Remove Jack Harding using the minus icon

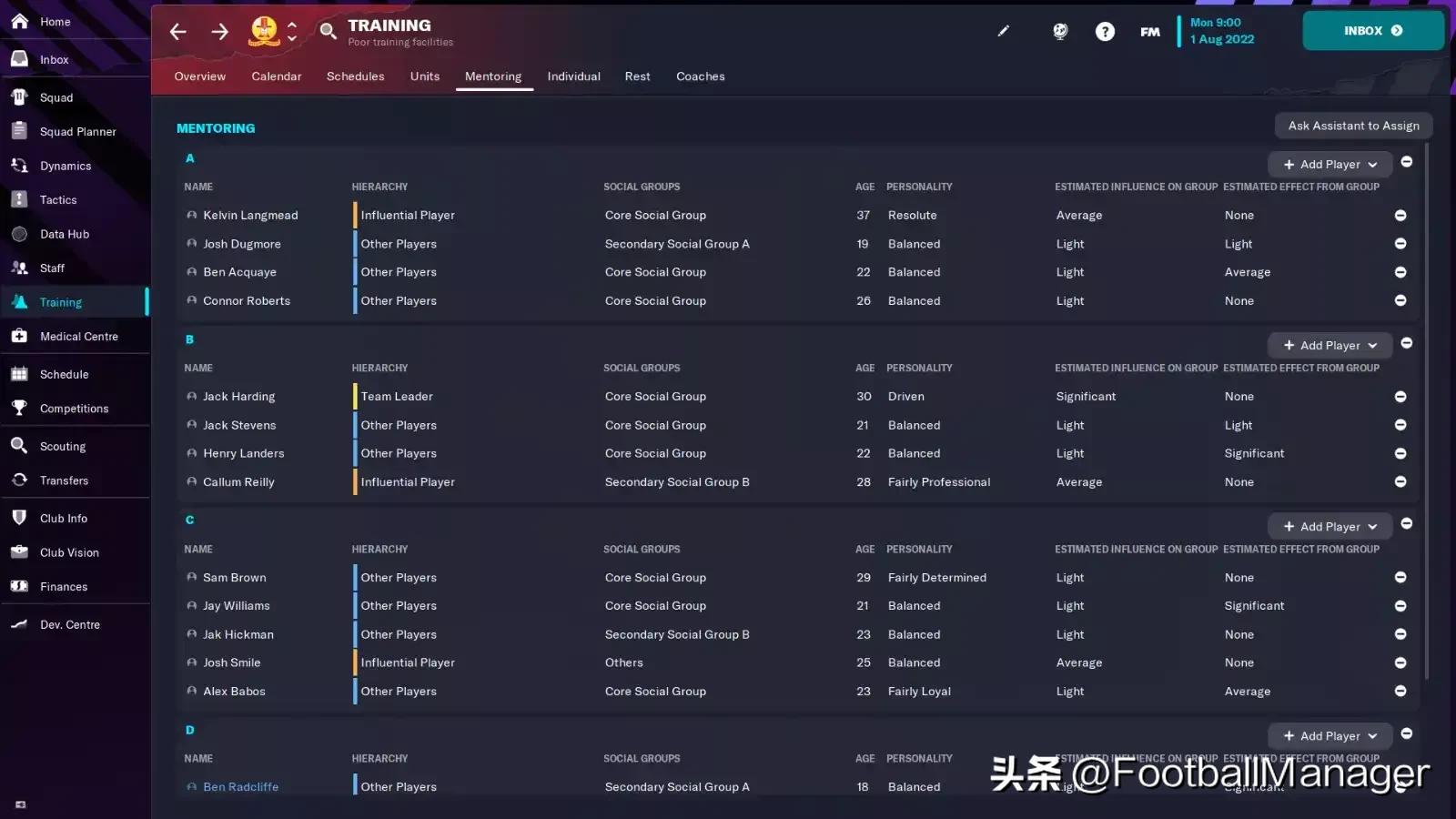1400,396
